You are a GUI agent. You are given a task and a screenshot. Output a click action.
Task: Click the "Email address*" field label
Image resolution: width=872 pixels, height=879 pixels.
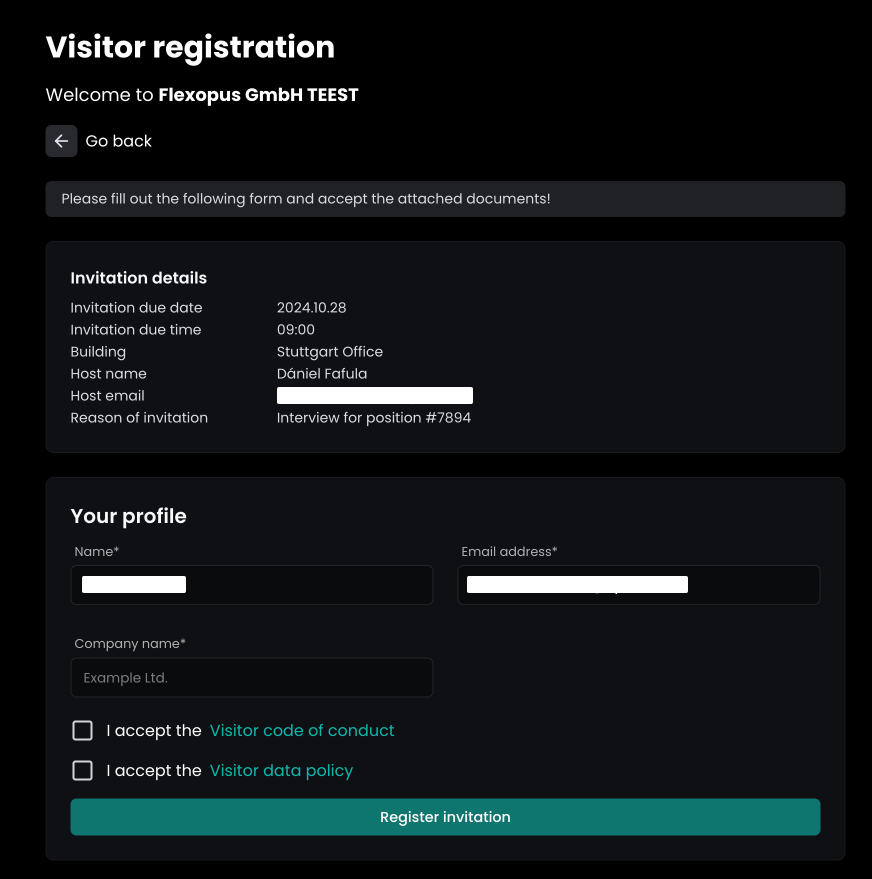(x=509, y=551)
